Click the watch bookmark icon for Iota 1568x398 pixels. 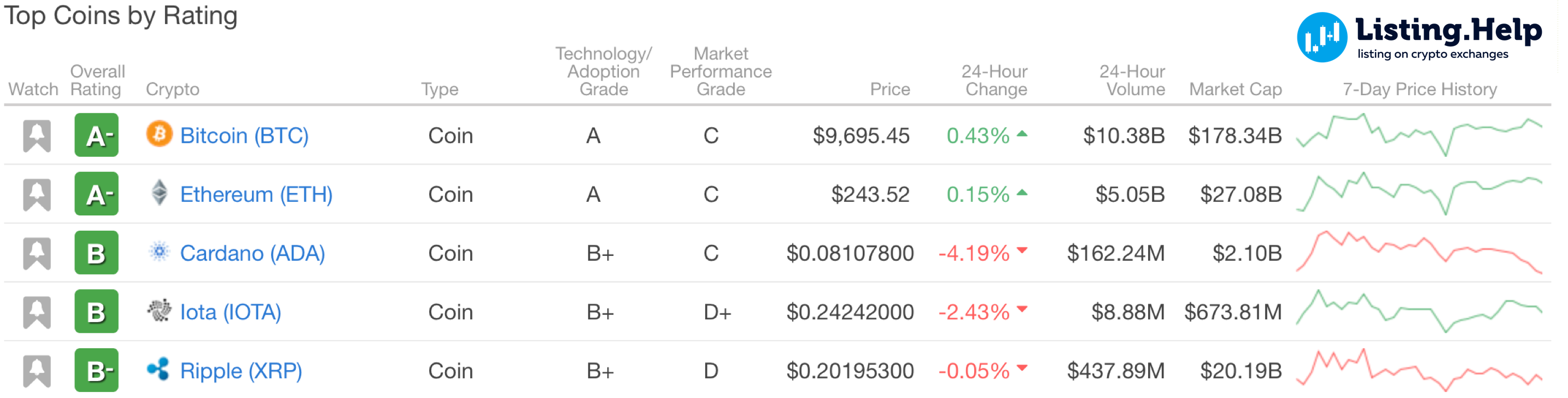(x=37, y=312)
